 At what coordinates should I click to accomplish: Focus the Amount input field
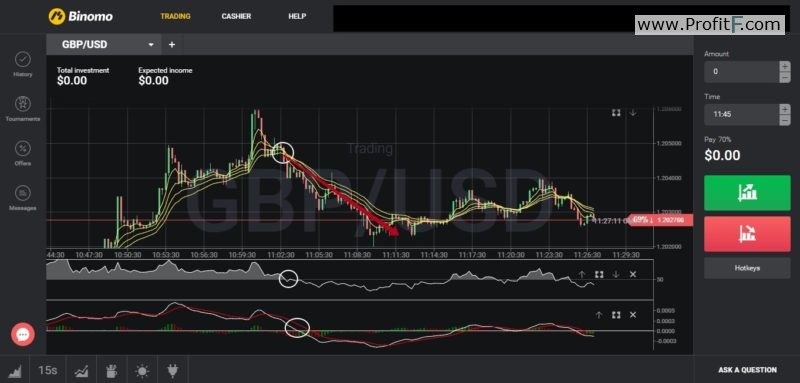[741, 72]
